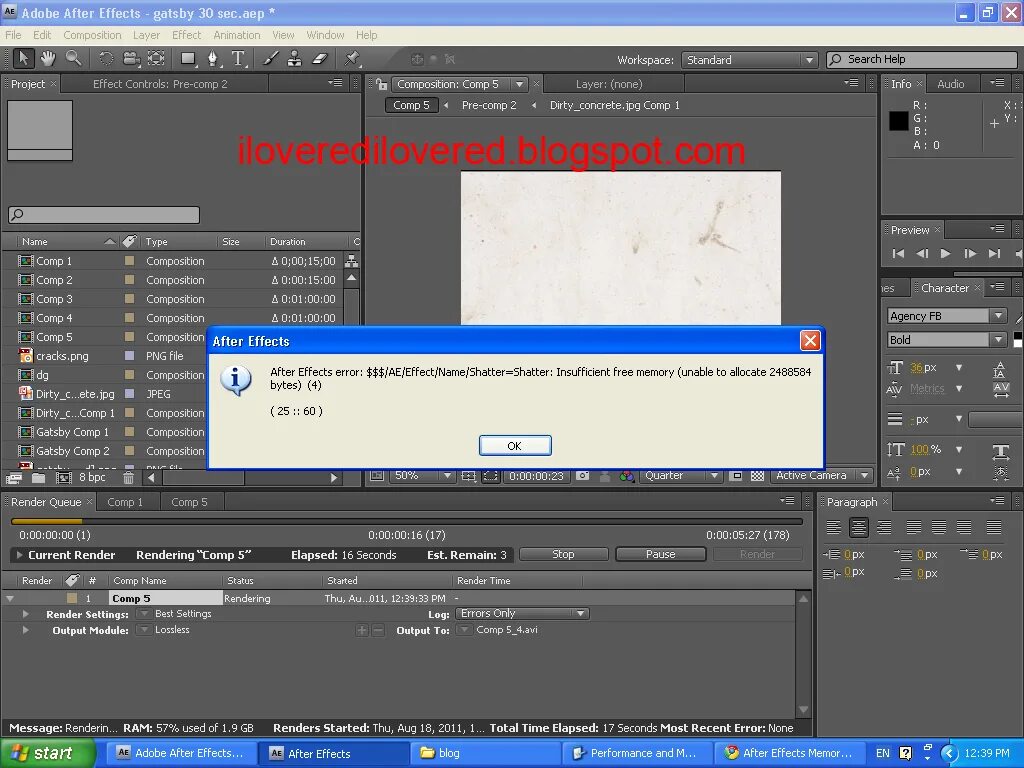This screenshot has height=768, width=1024.
Task: Click the black color swatch in Info panel
Action: click(899, 121)
